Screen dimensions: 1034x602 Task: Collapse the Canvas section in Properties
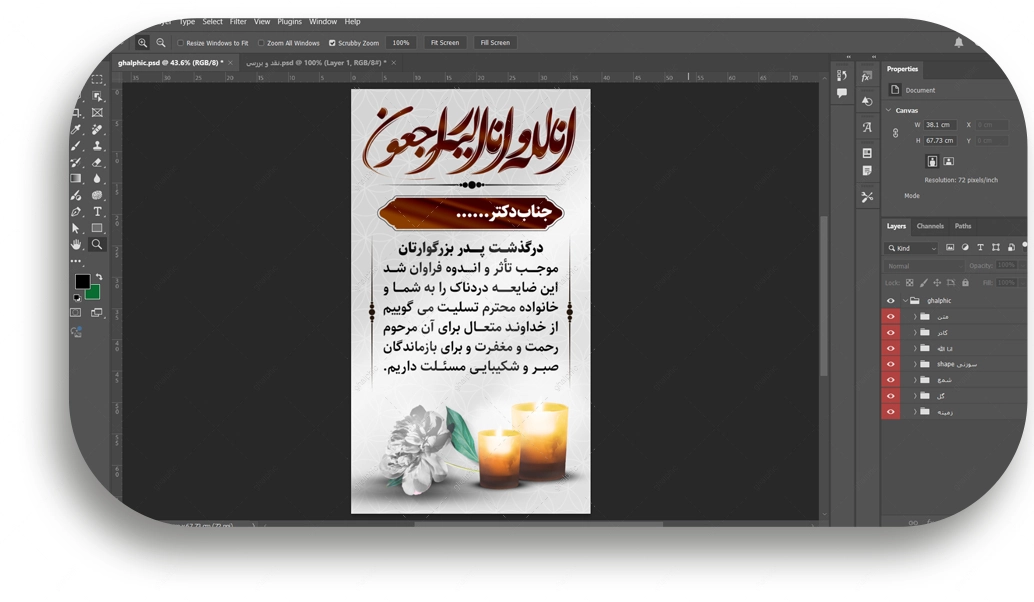coord(889,110)
